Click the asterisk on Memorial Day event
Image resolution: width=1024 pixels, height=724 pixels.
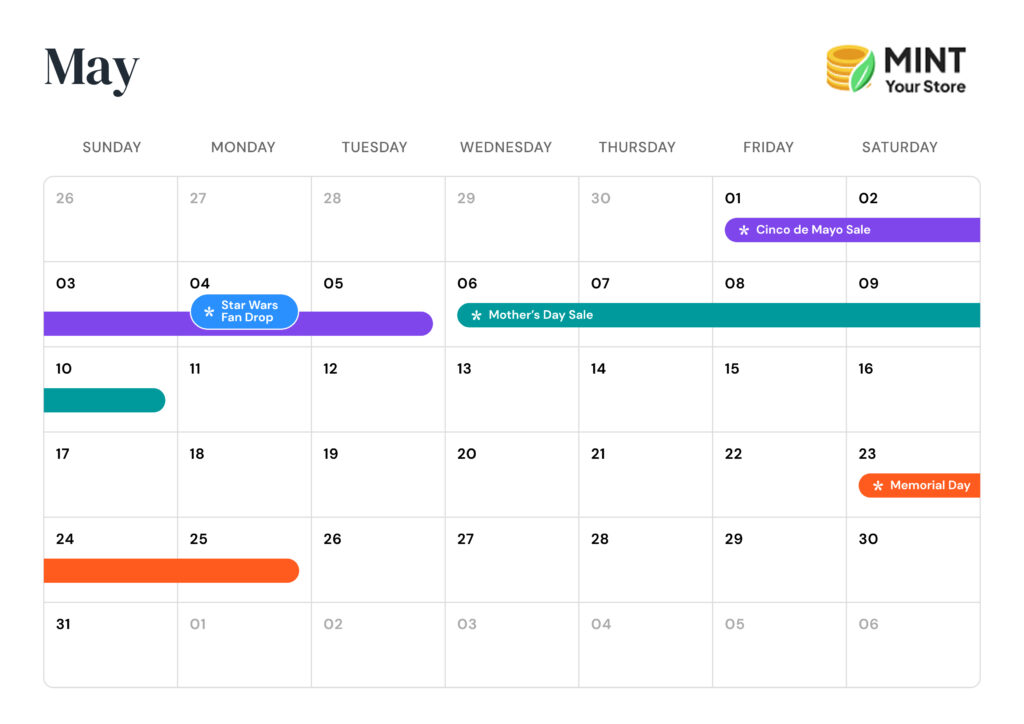click(x=878, y=486)
